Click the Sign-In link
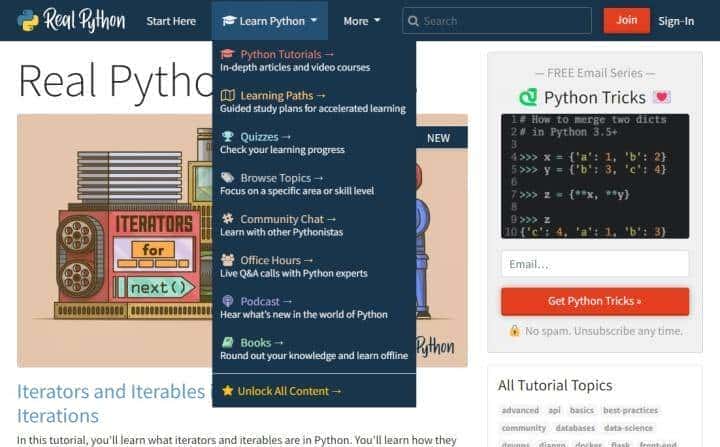720x447 pixels. click(x=676, y=21)
